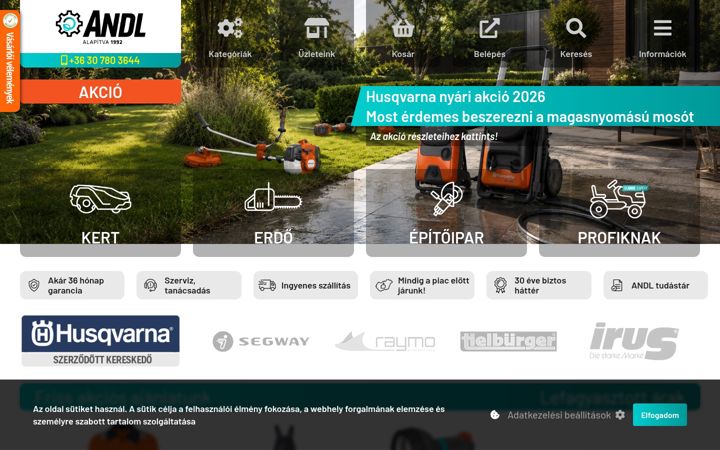Click the ride-on tractor PROFIKNAK icon

[619, 199]
